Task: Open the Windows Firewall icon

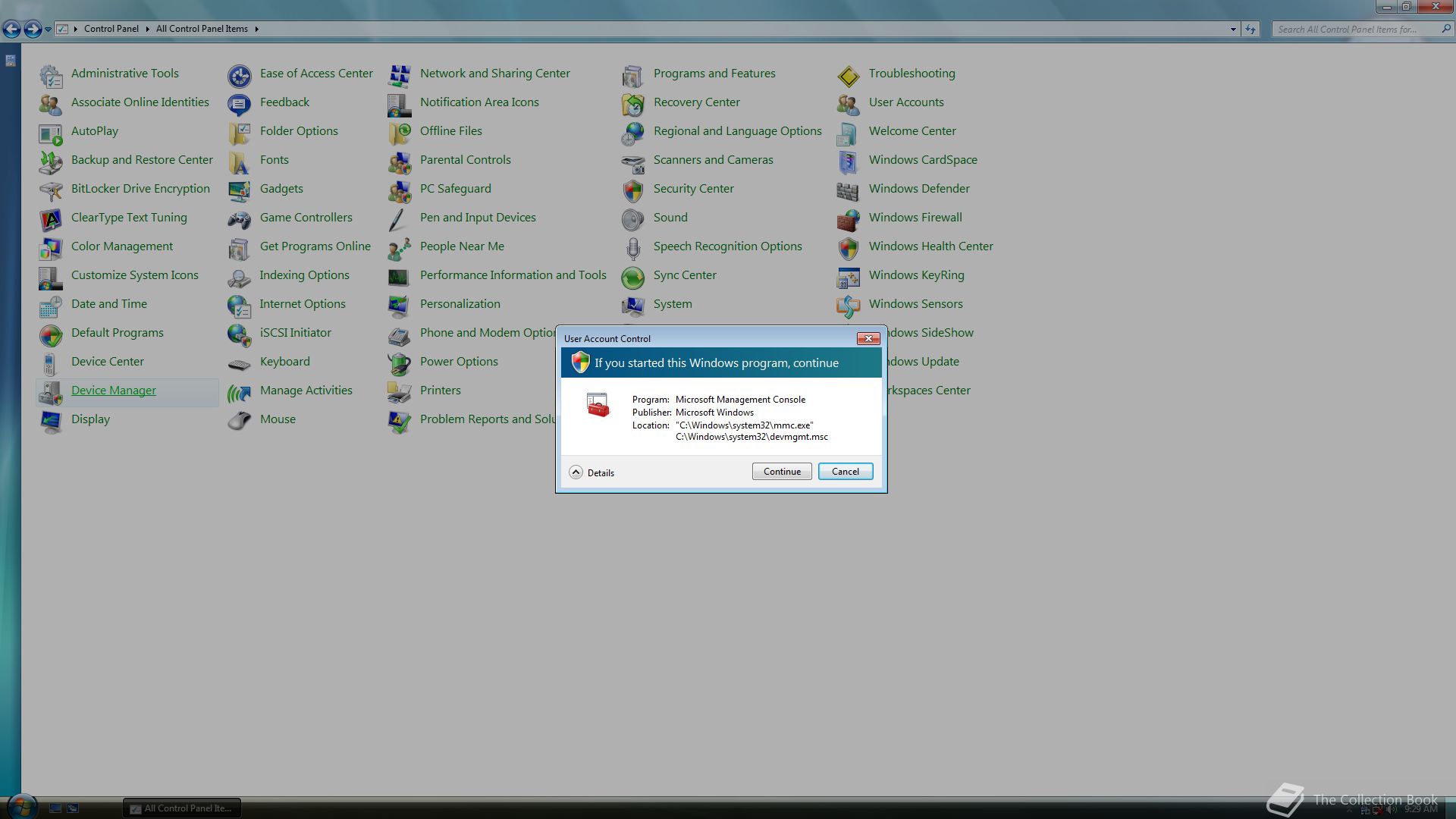Action: coord(849,219)
